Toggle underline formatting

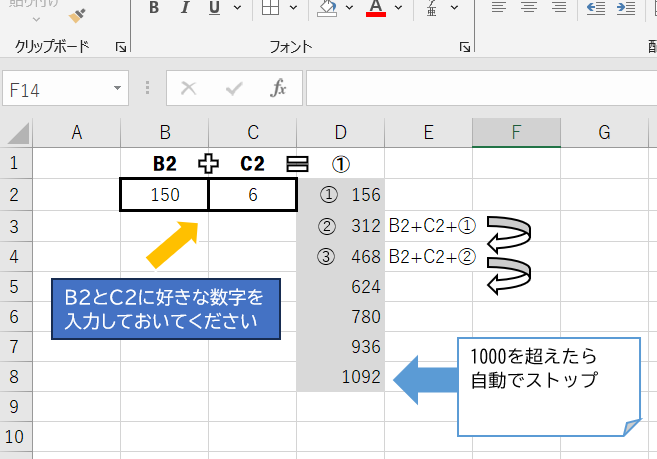tap(213, 9)
